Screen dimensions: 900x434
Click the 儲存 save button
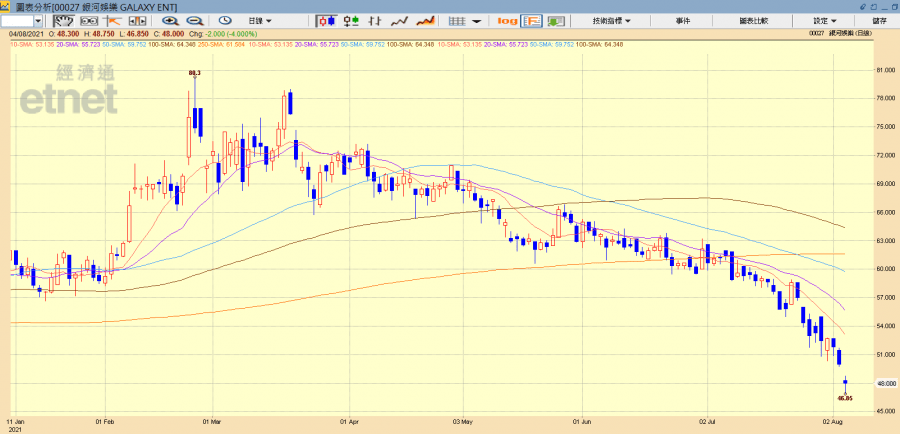879,20
